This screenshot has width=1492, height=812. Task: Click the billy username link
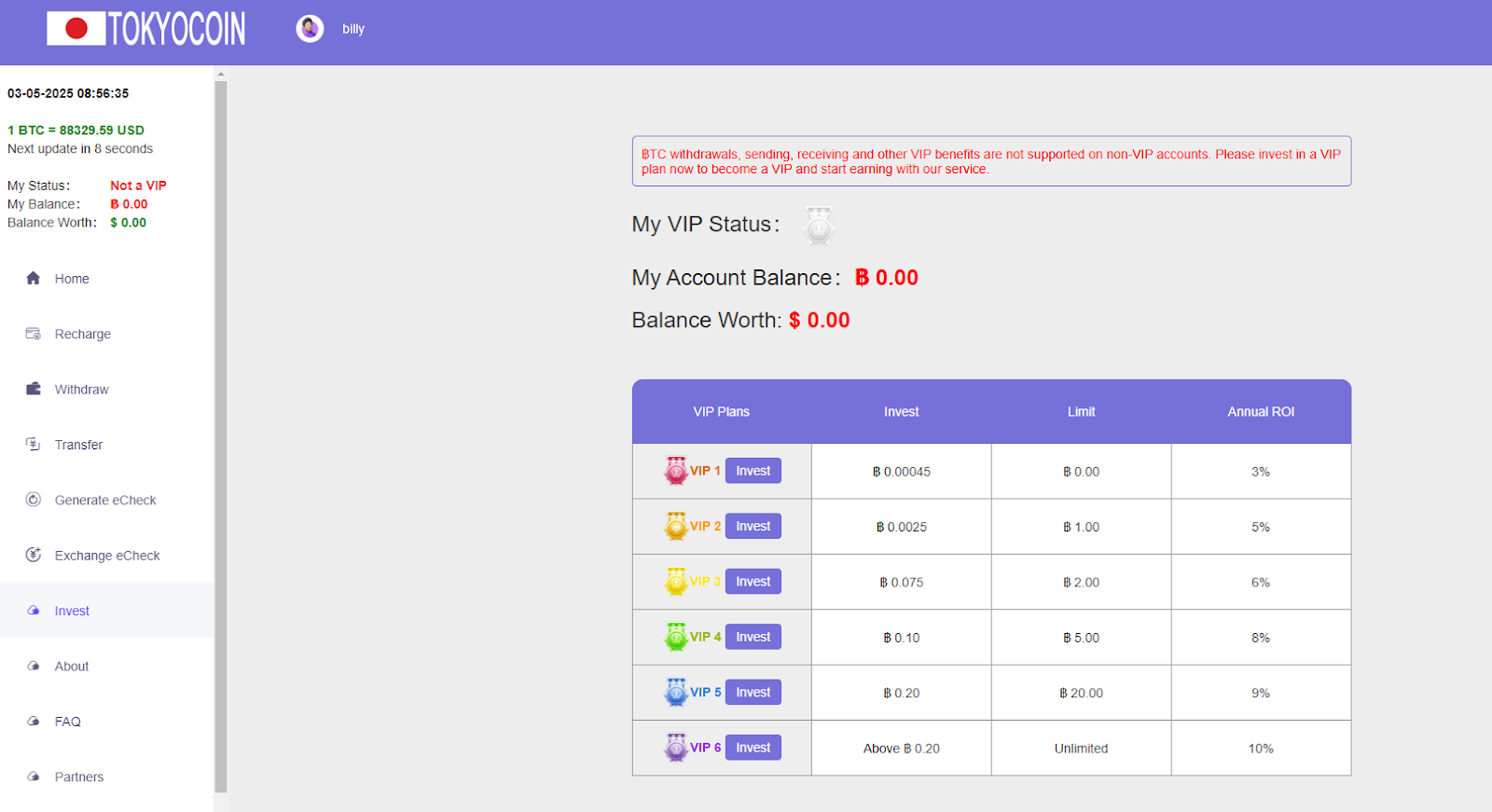point(353,29)
